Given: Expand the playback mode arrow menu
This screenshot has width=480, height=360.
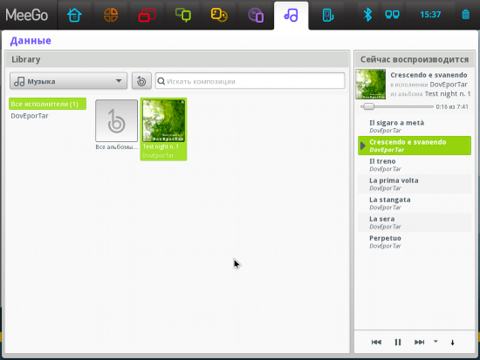Looking at the screenshot, I should [x=436, y=341].
